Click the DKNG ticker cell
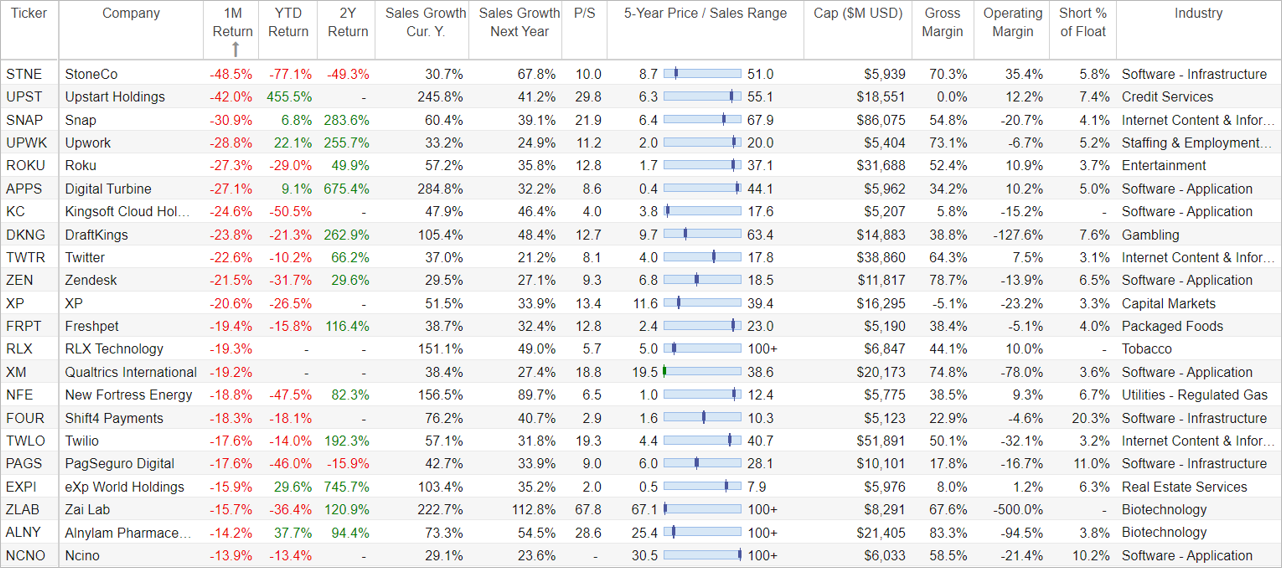 tap(25, 235)
